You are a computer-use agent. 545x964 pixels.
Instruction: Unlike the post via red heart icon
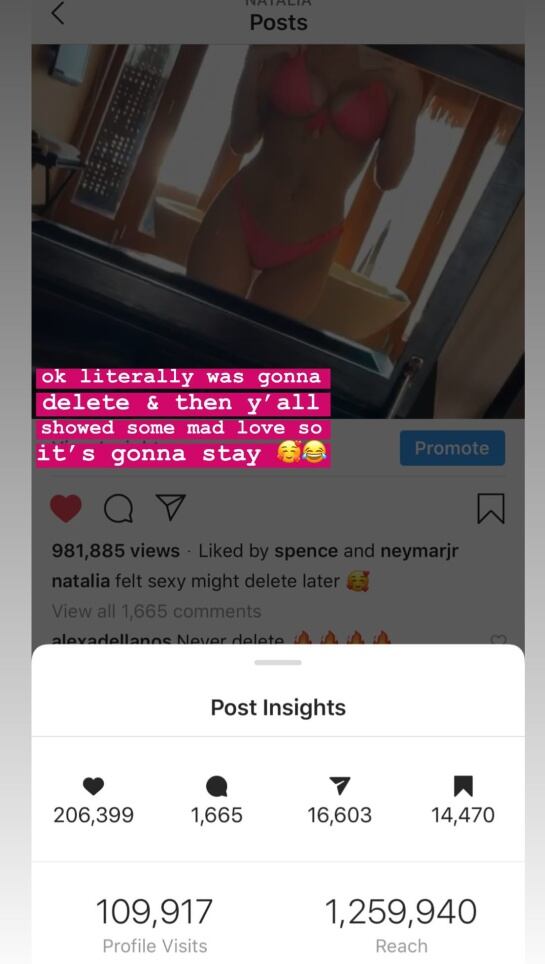pyautogui.click(x=66, y=509)
